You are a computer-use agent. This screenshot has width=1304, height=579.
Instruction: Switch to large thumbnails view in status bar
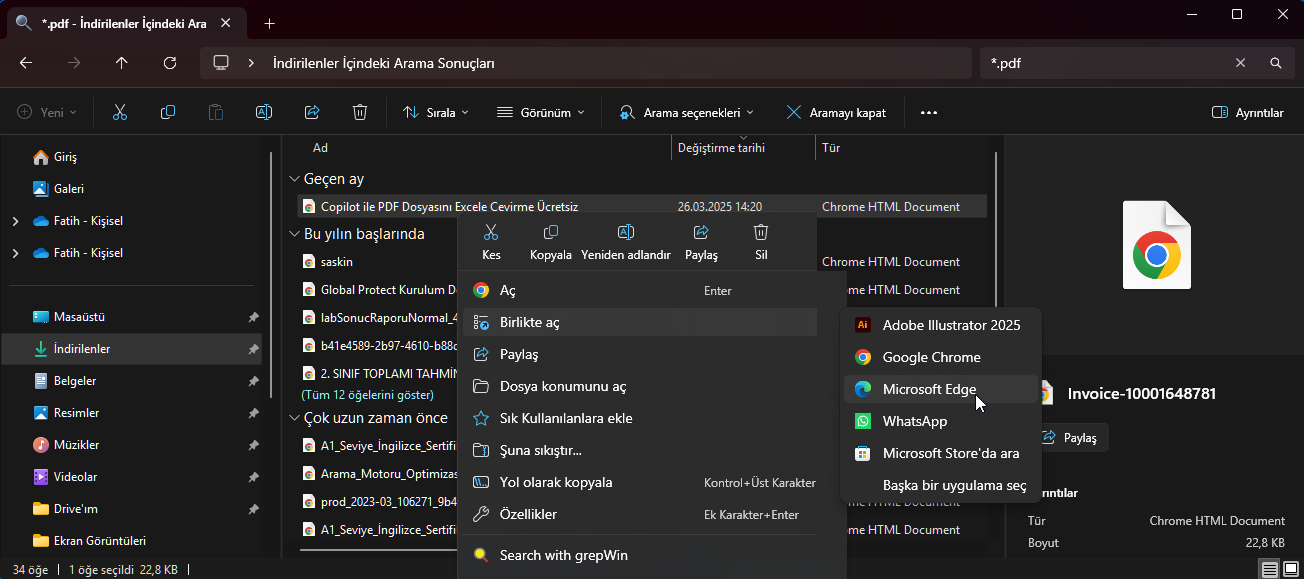tap(1290, 570)
